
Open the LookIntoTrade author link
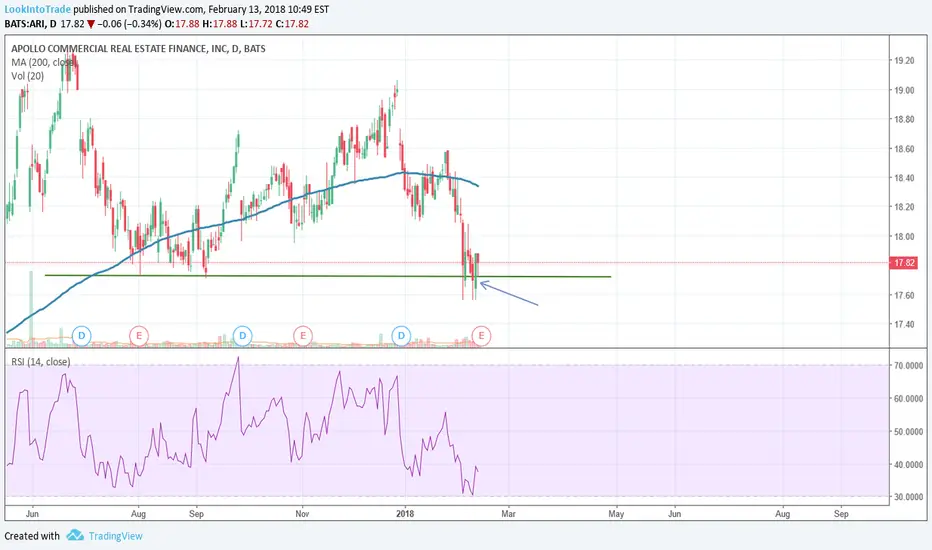tap(37, 10)
